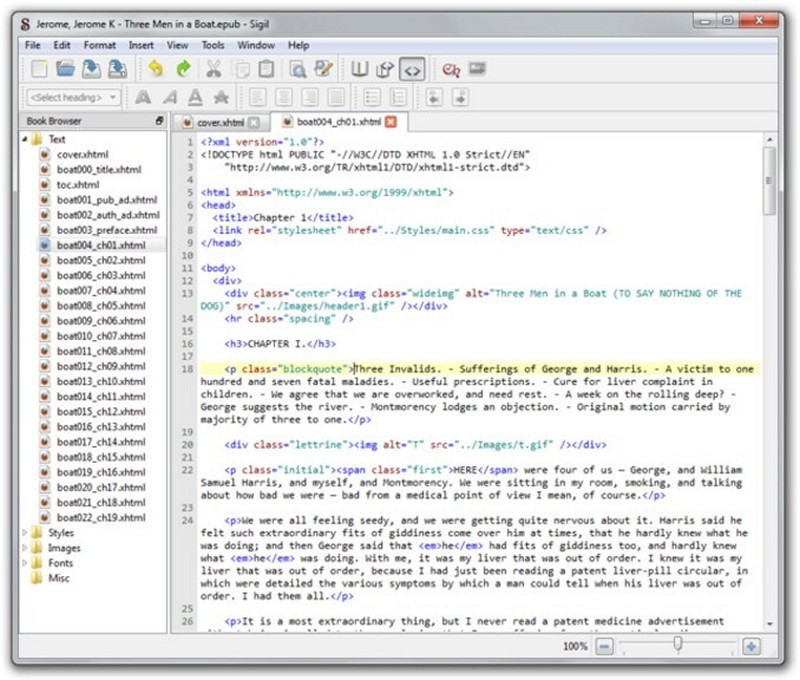Image resolution: width=800 pixels, height=680 pixels.
Task: Open the Format menu
Action: [x=99, y=45]
